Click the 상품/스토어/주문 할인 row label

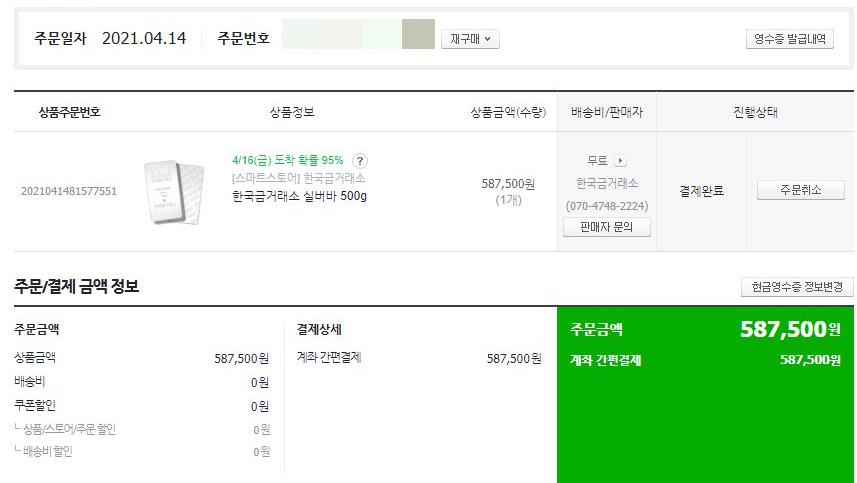(69, 429)
